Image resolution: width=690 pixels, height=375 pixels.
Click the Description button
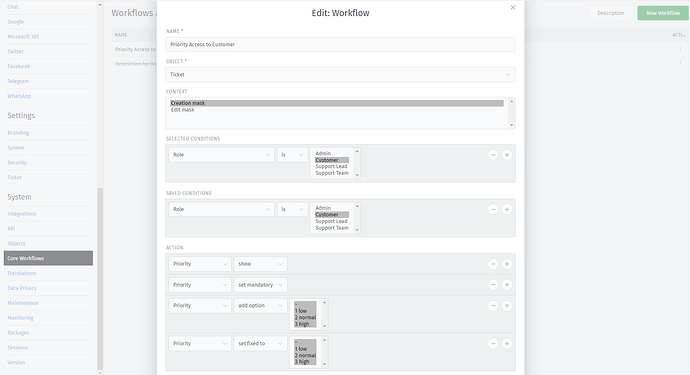[611, 13]
